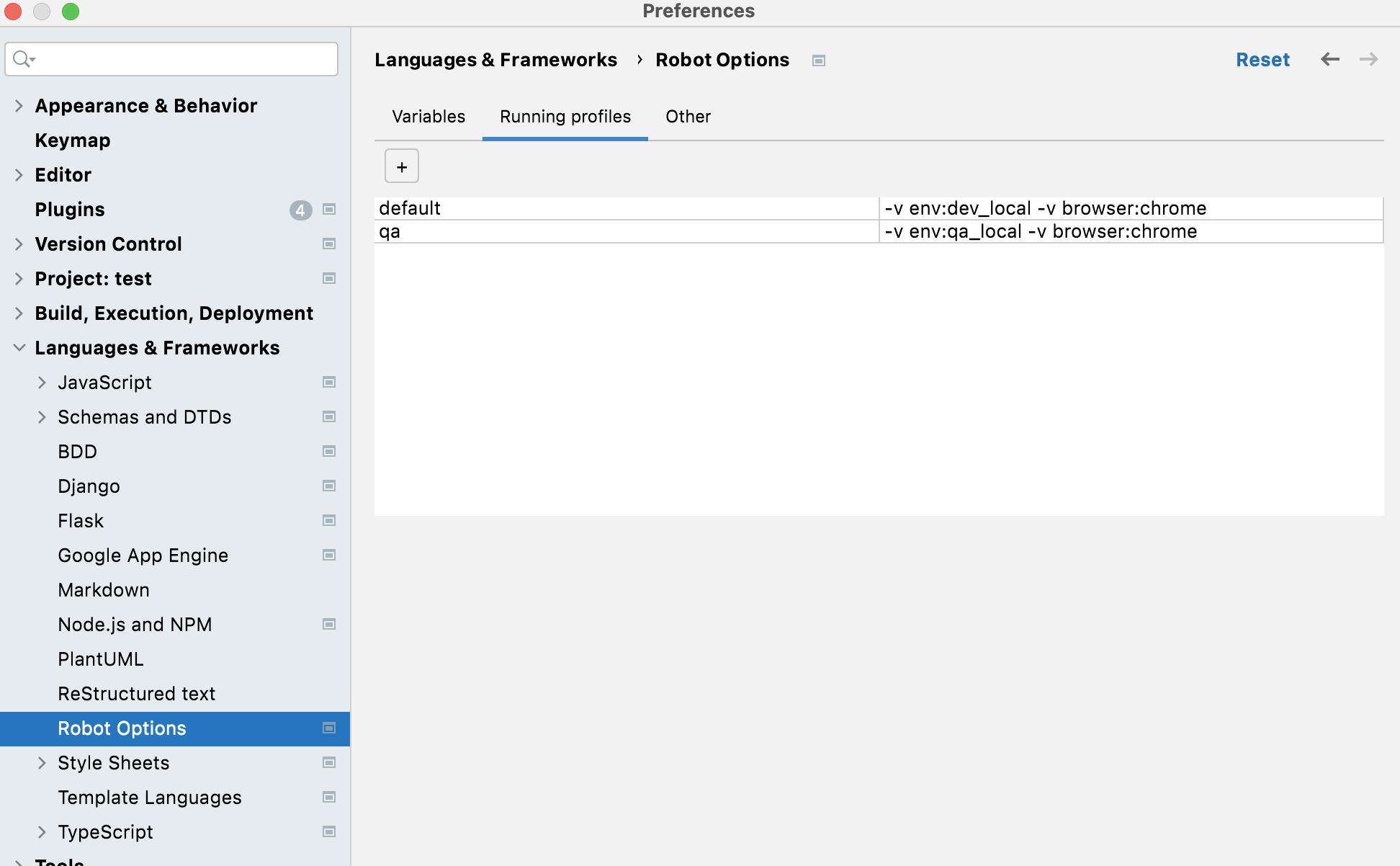Click project-level icon beside Robot Options title

click(x=818, y=61)
